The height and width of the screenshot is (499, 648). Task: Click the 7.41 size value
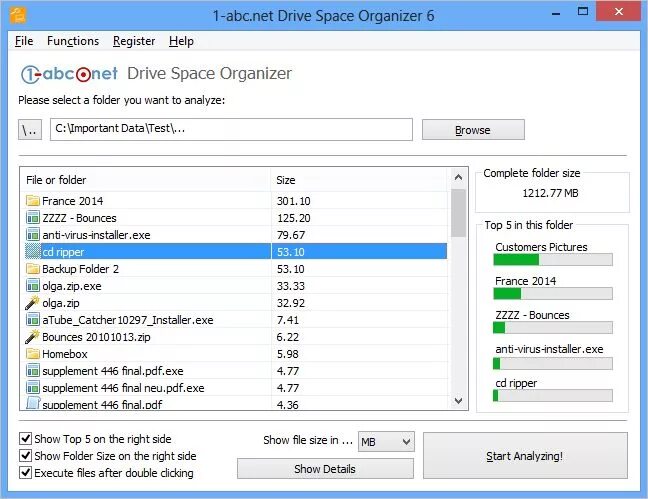click(x=288, y=320)
